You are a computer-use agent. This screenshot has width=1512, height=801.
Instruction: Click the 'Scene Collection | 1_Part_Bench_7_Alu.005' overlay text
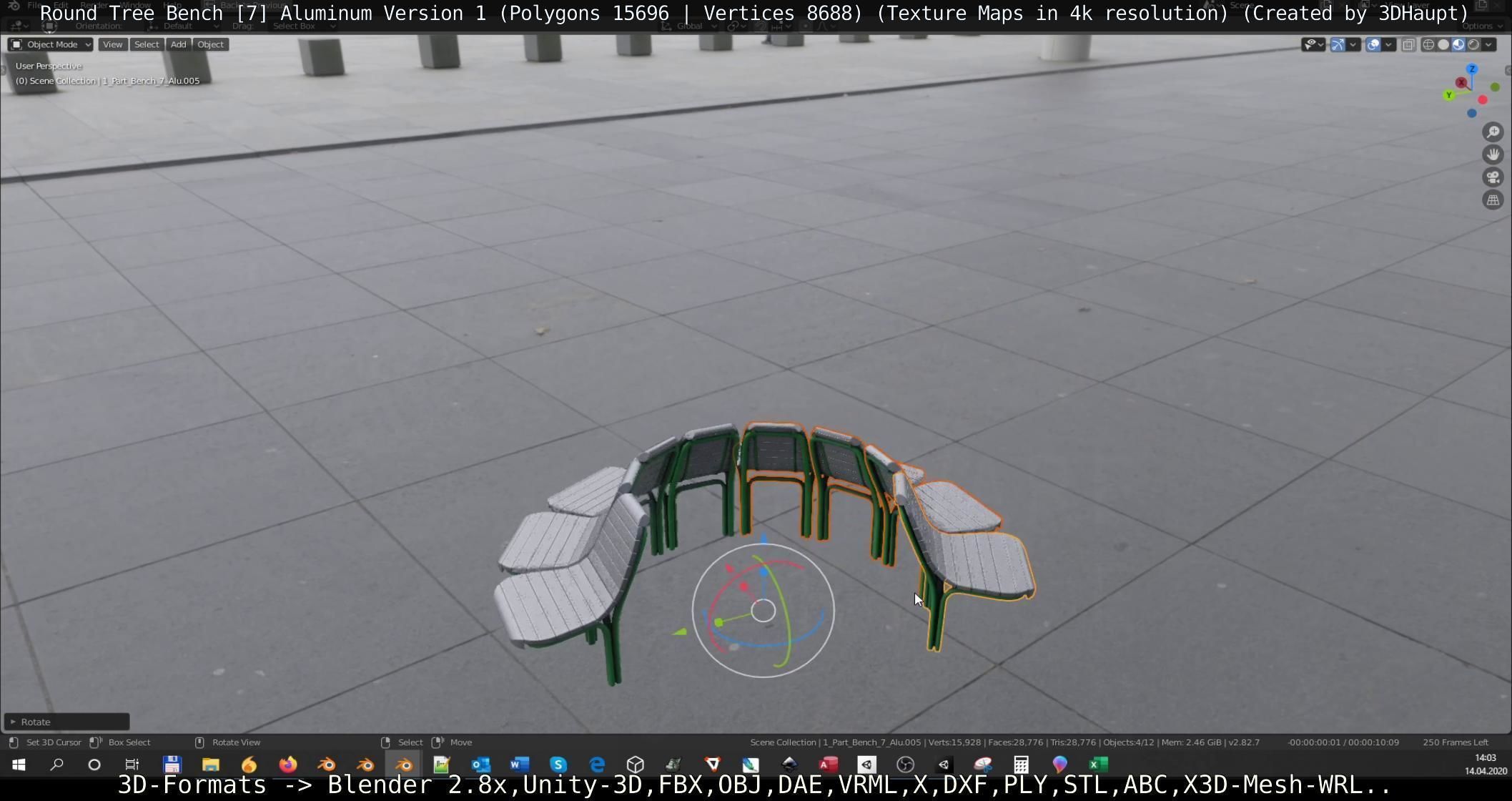(x=114, y=81)
